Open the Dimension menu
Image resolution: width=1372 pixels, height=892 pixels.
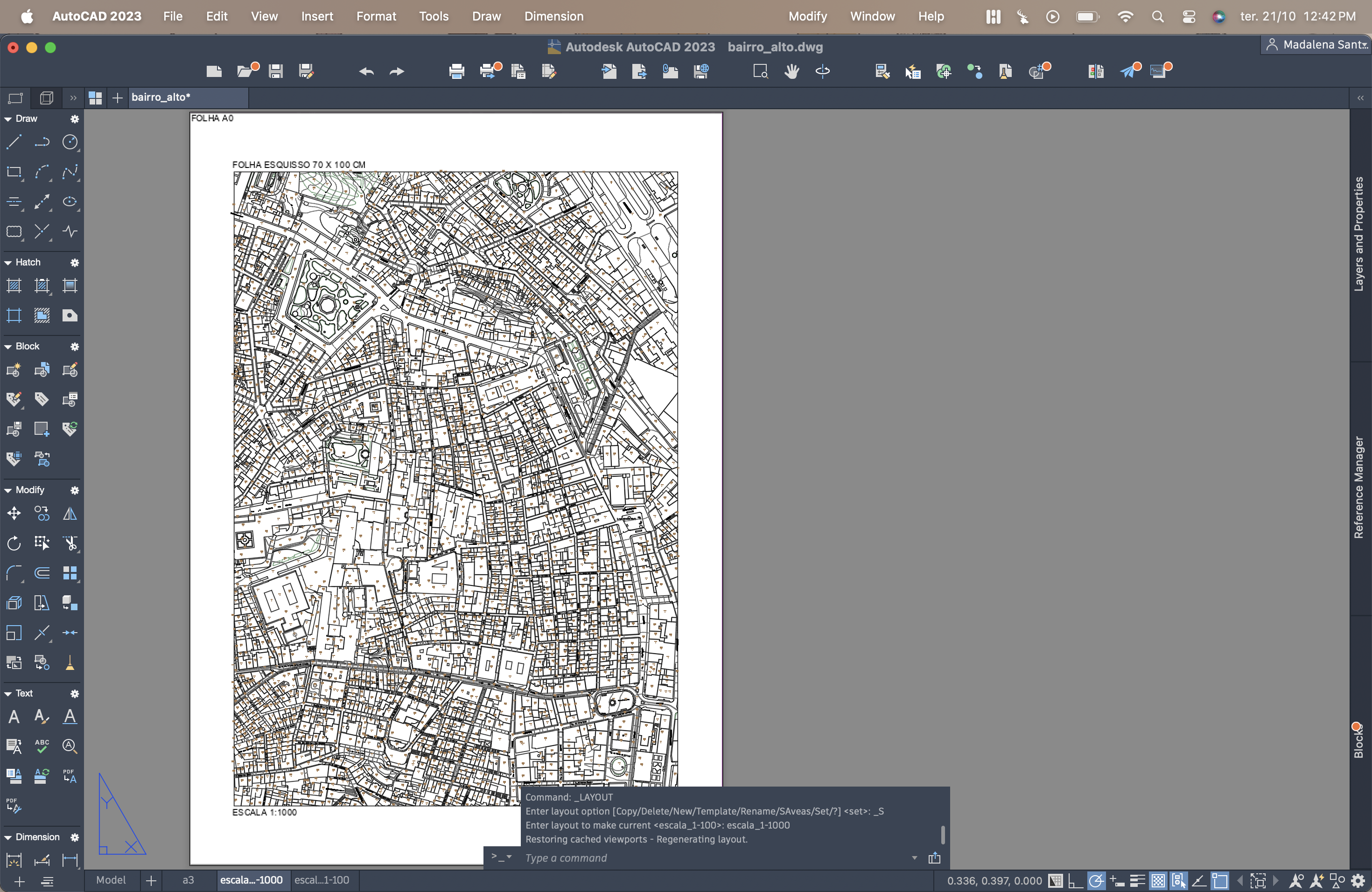[x=553, y=16]
